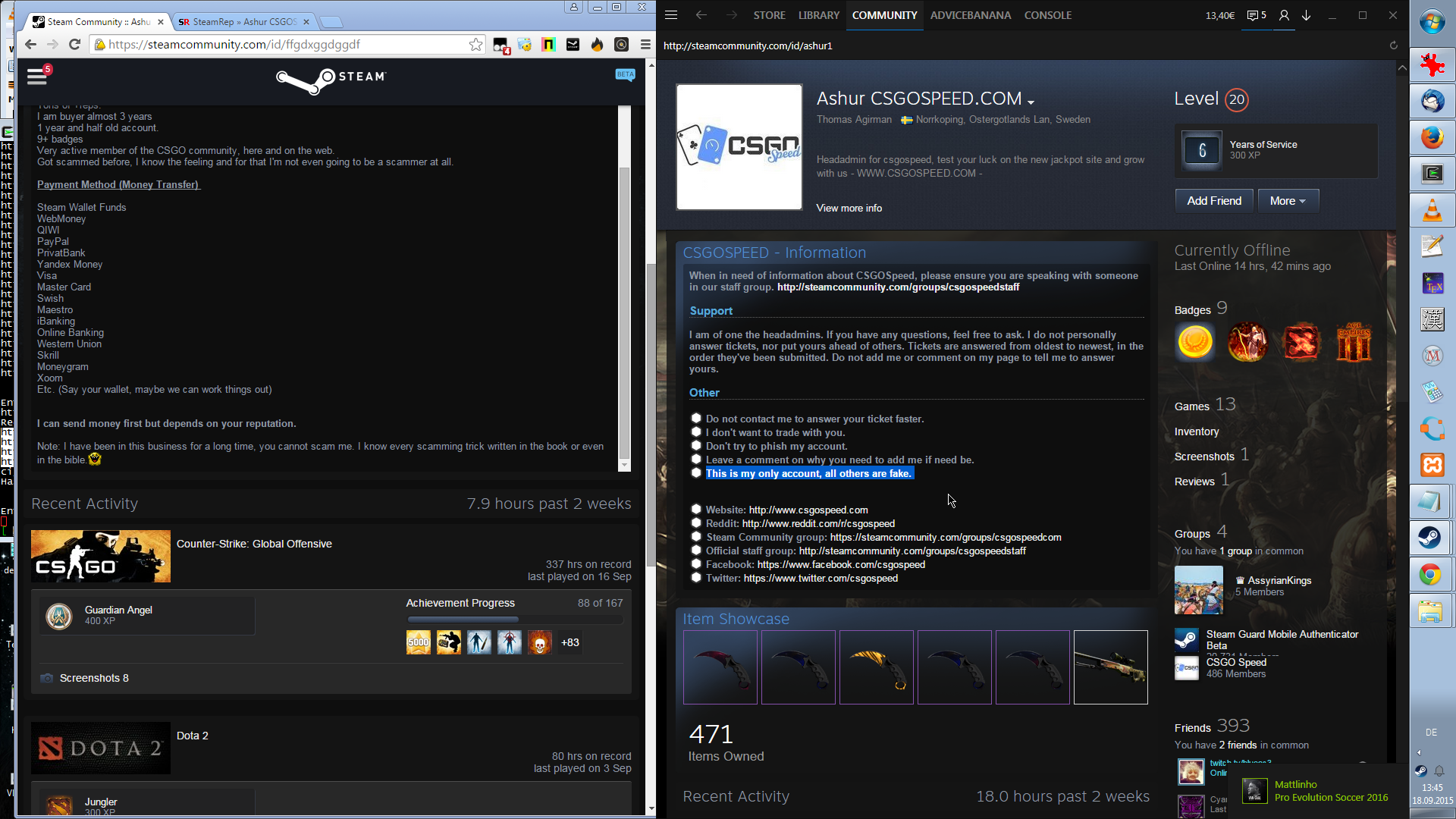Click the Achievement Progress bar for CS:GO
The width and height of the screenshot is (1456, 819).
click(515, 620)
